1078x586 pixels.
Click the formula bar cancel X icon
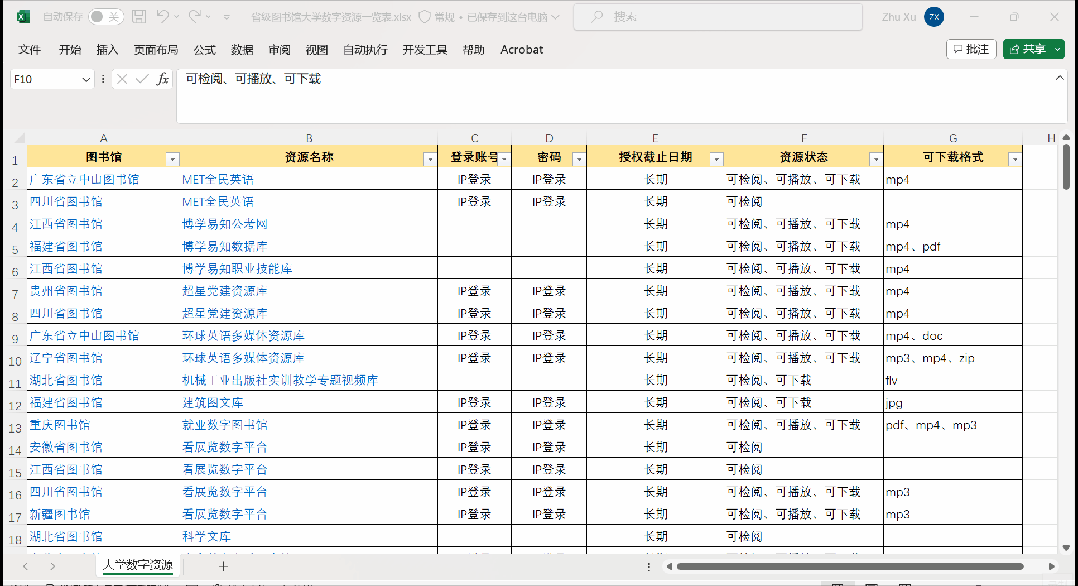click(122, 79)
